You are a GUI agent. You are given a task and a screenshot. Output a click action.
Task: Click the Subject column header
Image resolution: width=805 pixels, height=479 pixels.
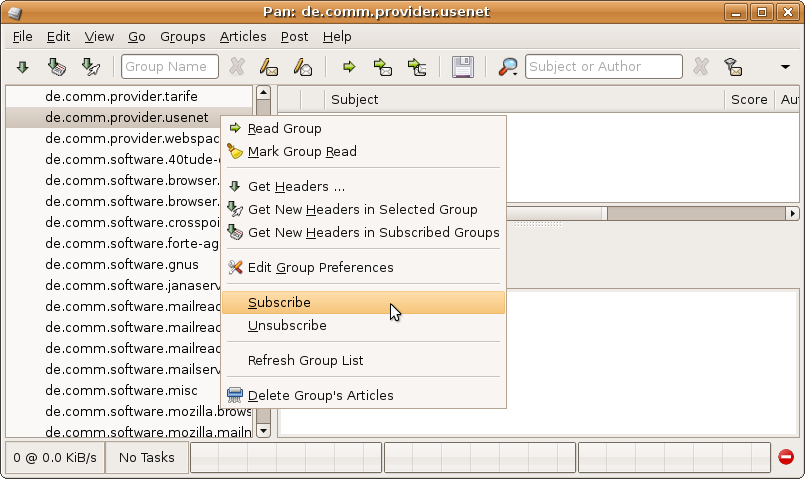355,99
